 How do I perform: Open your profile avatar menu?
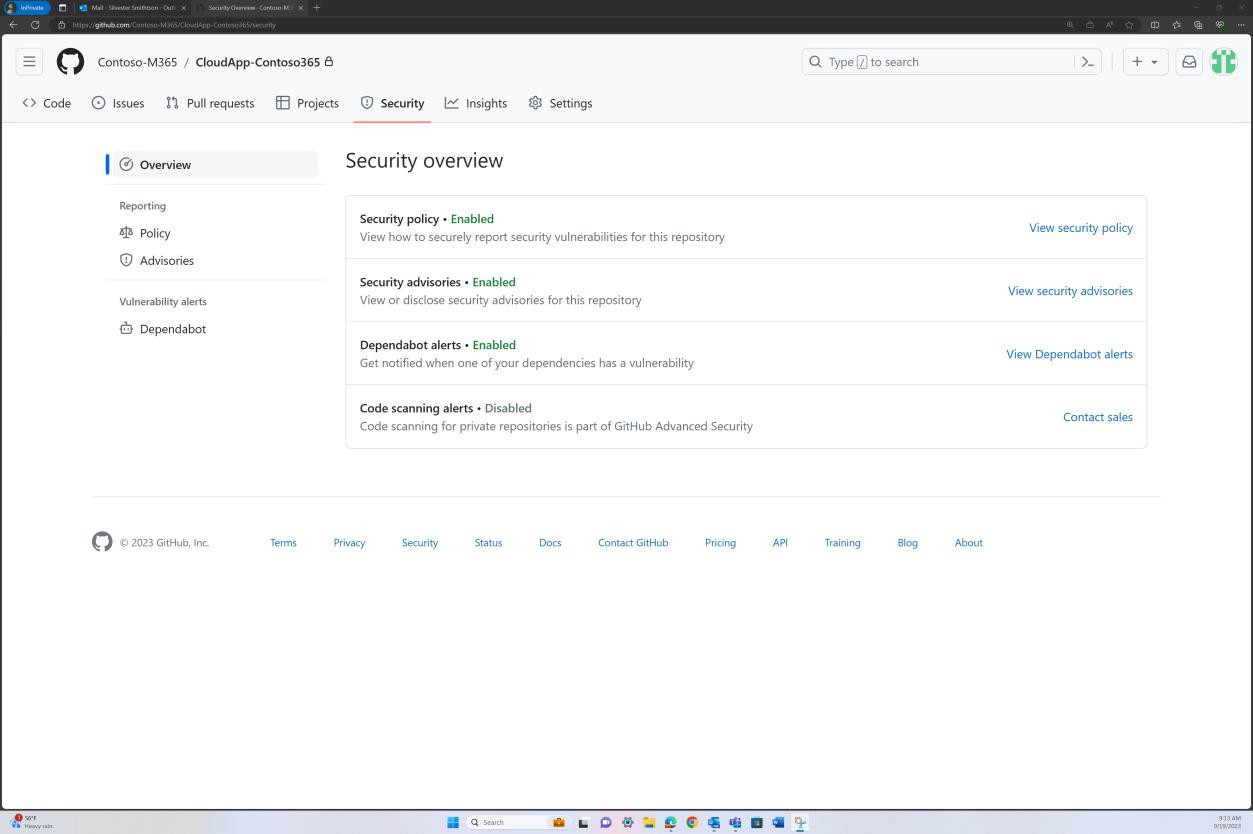point(1223,61)
